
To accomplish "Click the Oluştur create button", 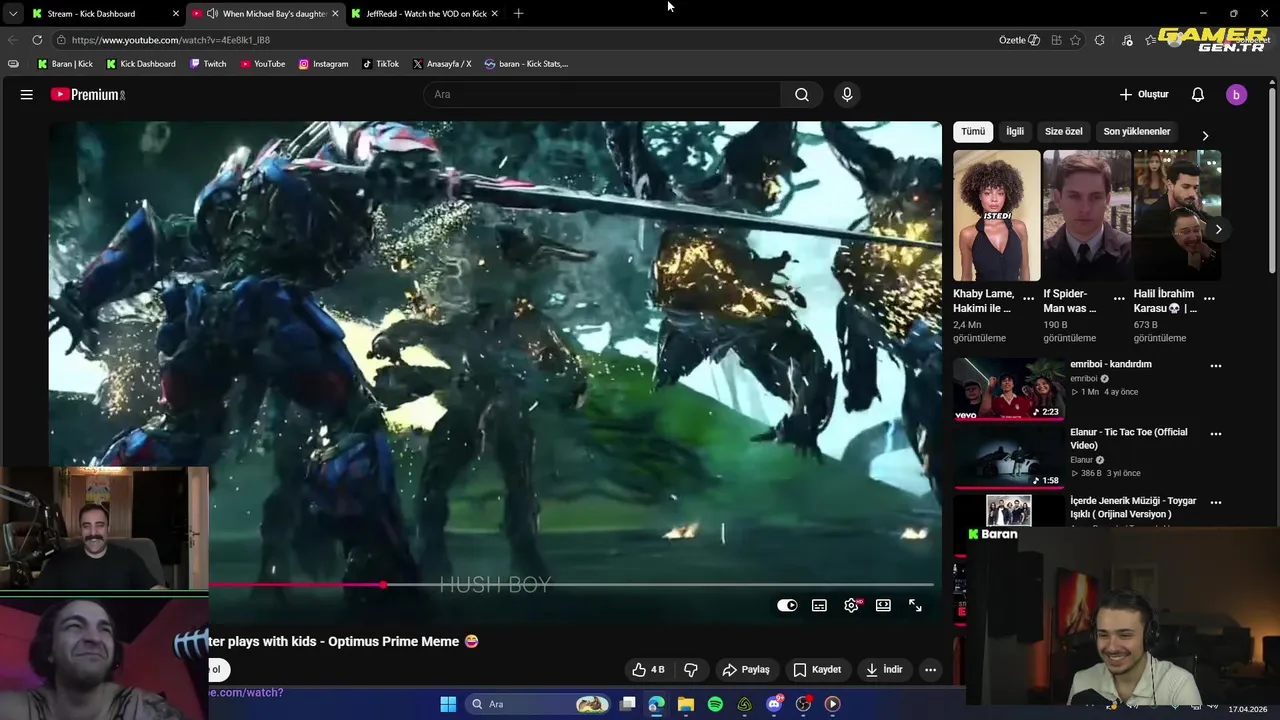I will click(1144, 94).
